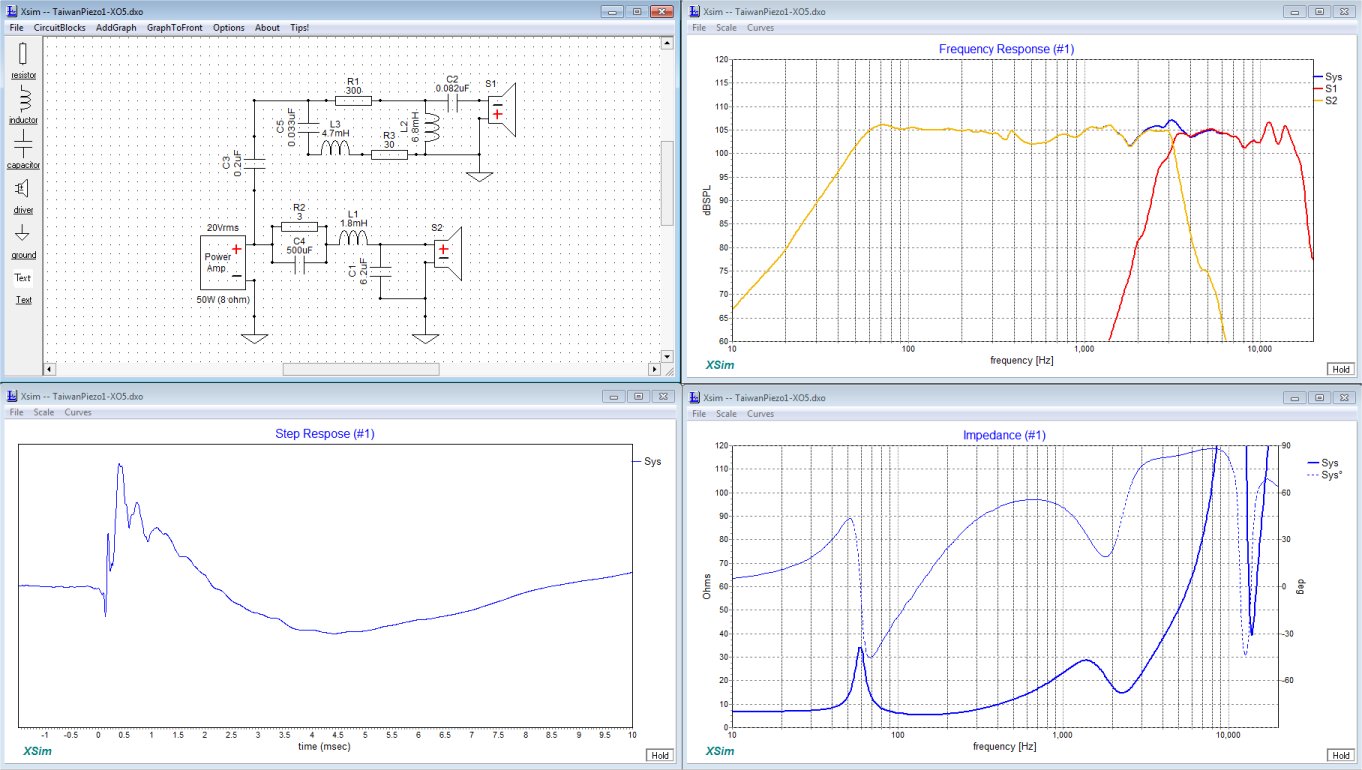Screen dimensions: 1362x770
Task: Select the inductor component tool
Action: [x=22, y=104]
